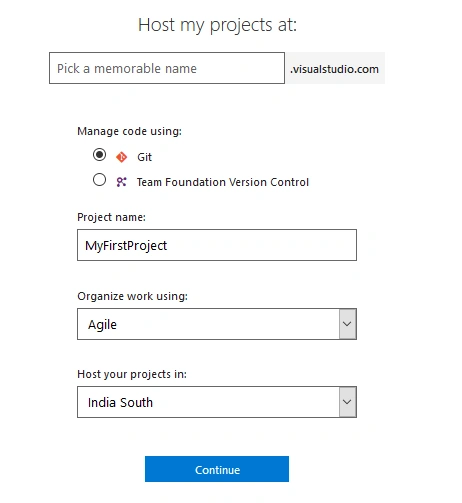The height and width of the screenshot is (503, 462).
Task: Click the Host my projects at heading
Action: coord(217,25)
